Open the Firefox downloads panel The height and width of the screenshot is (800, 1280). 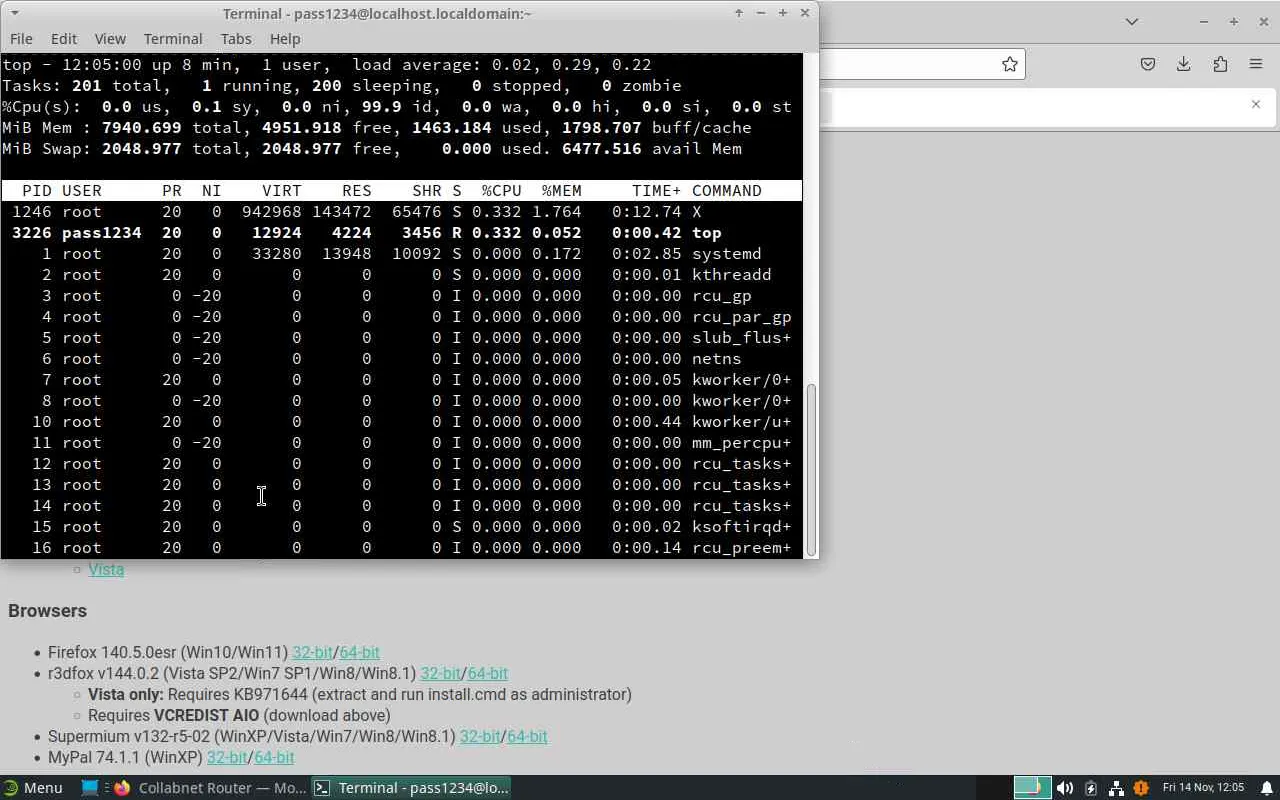click(1184, 64)
